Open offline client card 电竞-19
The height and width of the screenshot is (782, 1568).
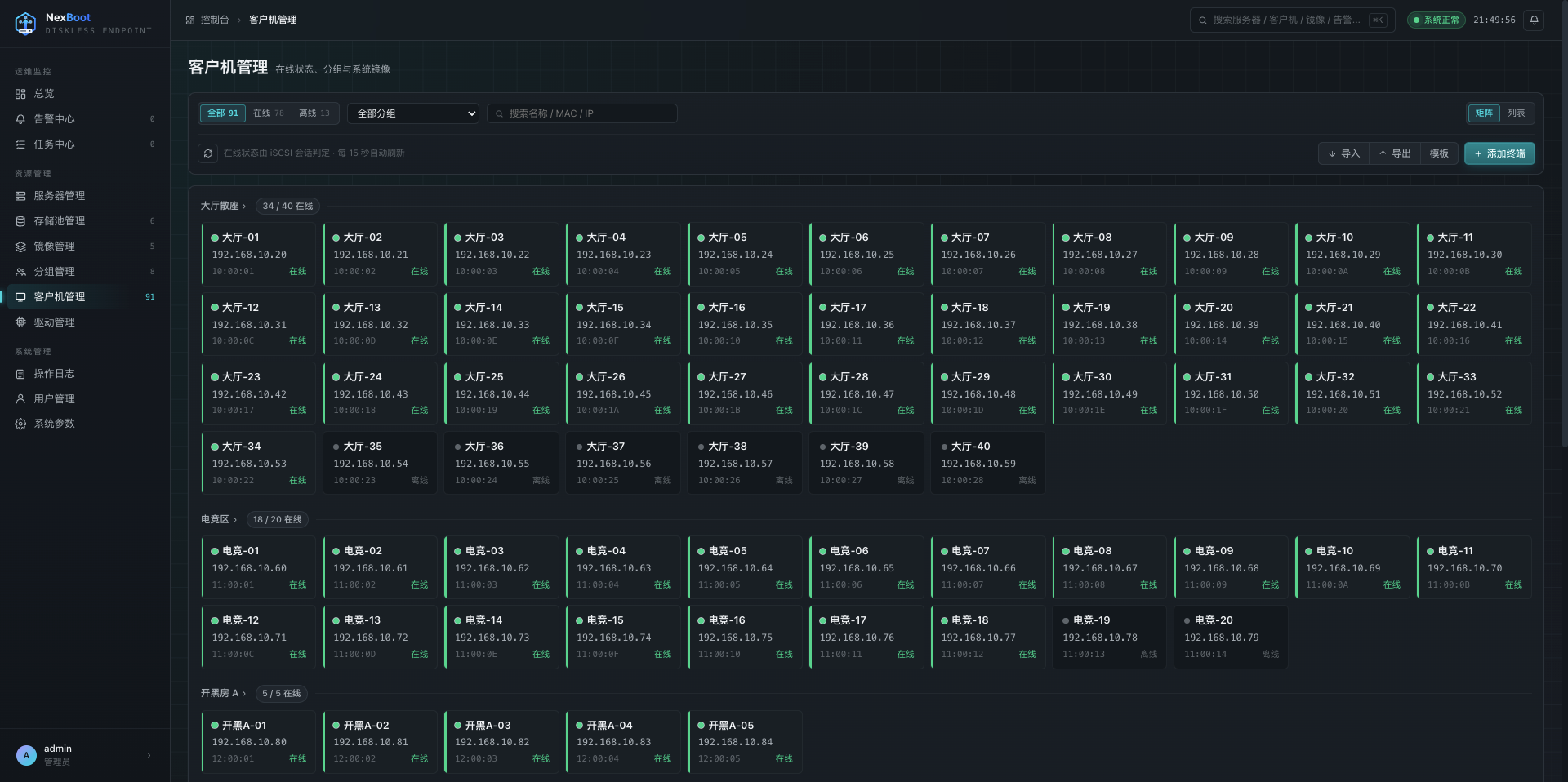(x=1109, y=637)
